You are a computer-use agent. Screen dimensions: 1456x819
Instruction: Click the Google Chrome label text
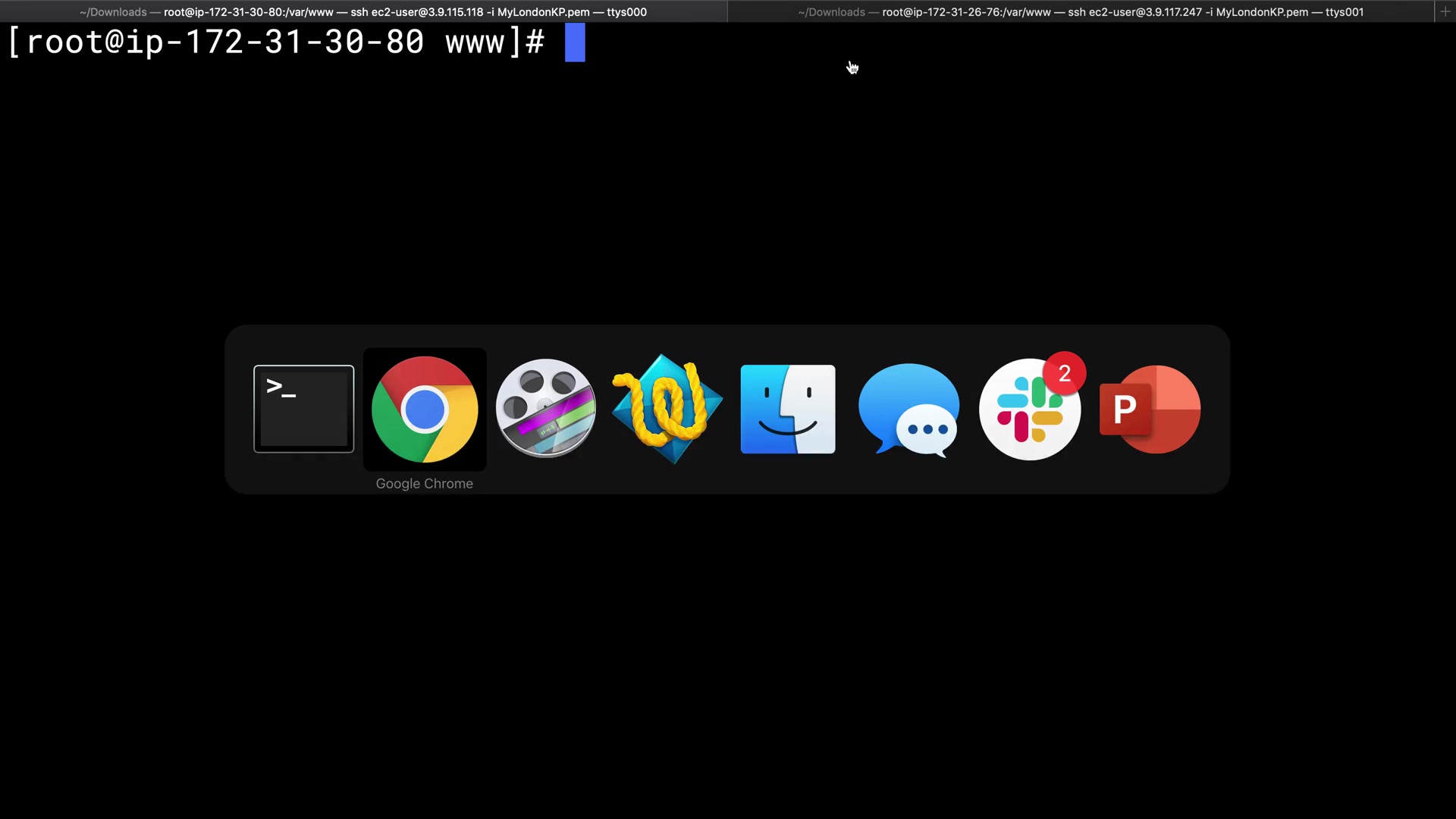tap(424, 484)
